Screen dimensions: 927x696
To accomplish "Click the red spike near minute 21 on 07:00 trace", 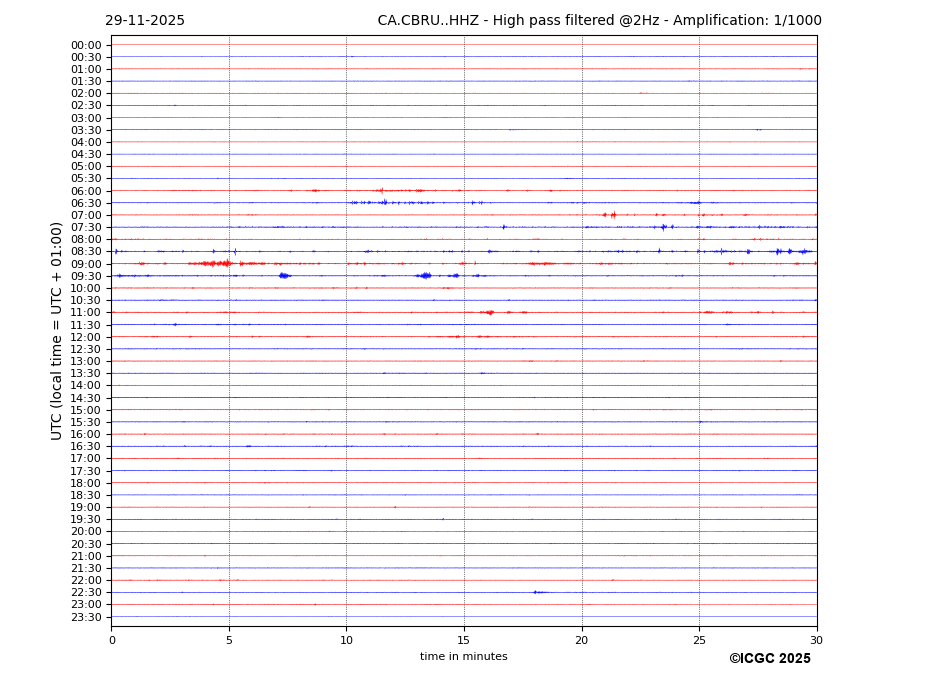I will [x=611, y=214].
